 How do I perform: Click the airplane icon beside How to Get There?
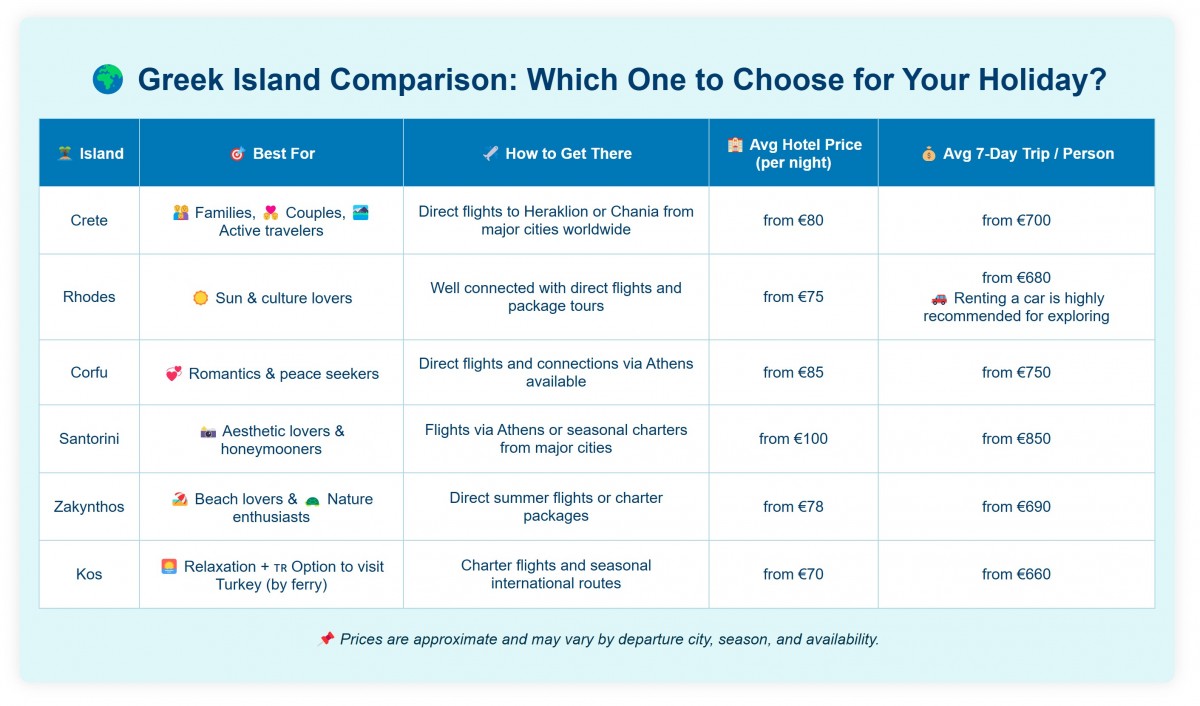490,154
